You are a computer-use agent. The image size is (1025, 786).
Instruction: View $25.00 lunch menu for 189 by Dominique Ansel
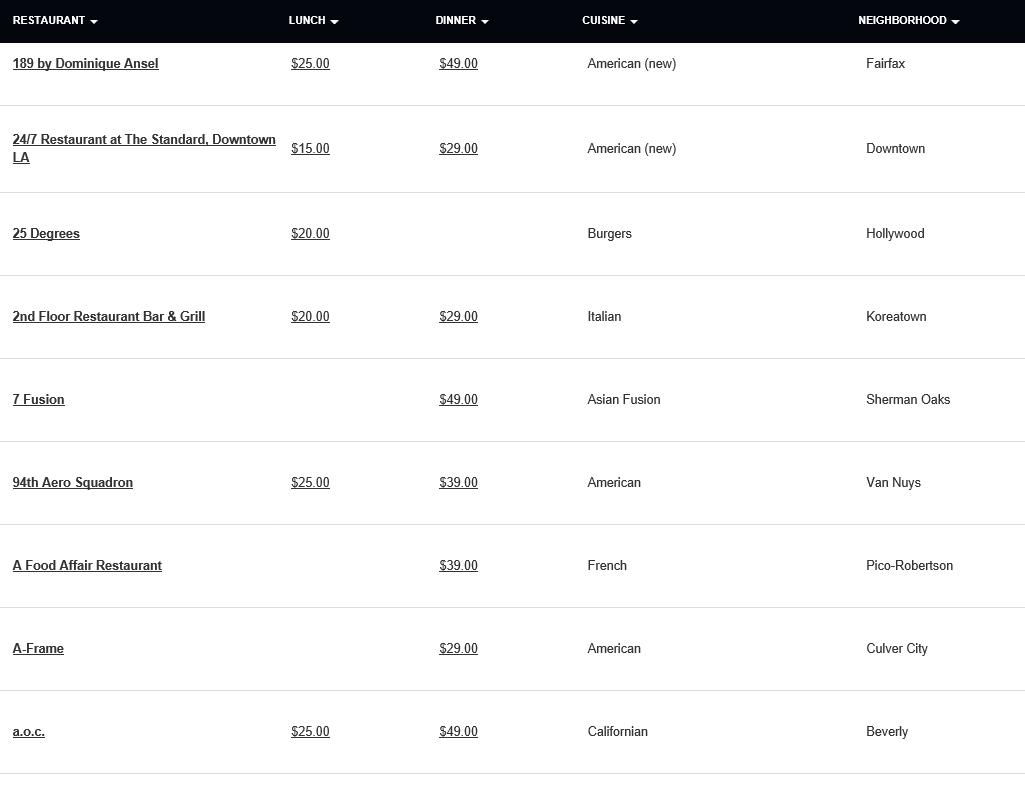click(x=310, y=63)
